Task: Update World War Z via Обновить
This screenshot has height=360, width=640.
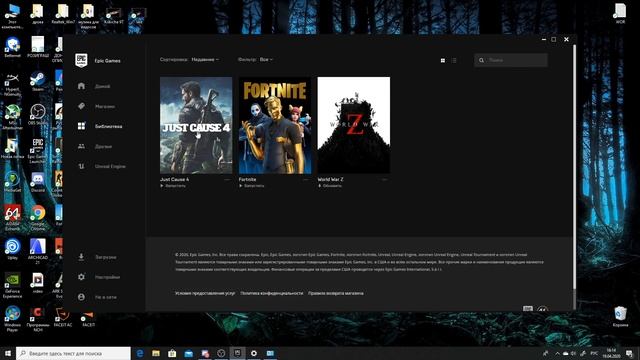Action: pyautogui.click(x=330, y=186)
